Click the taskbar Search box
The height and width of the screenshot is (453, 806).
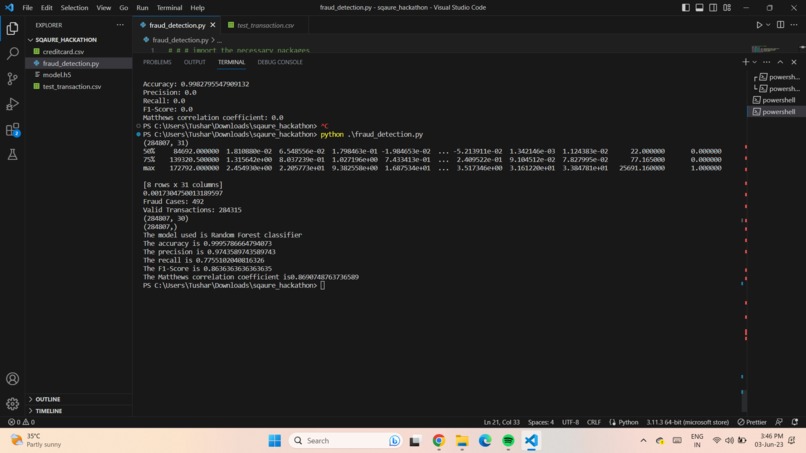click(345, 441)
